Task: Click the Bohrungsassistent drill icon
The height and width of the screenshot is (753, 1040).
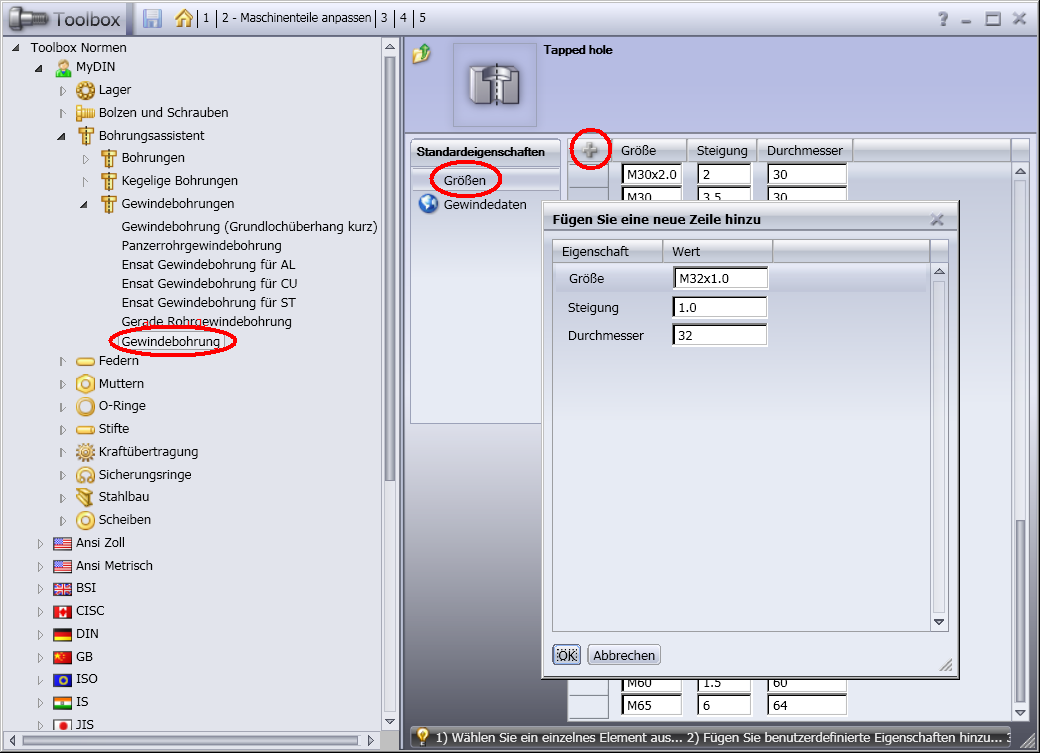Action: click(85, 135)
